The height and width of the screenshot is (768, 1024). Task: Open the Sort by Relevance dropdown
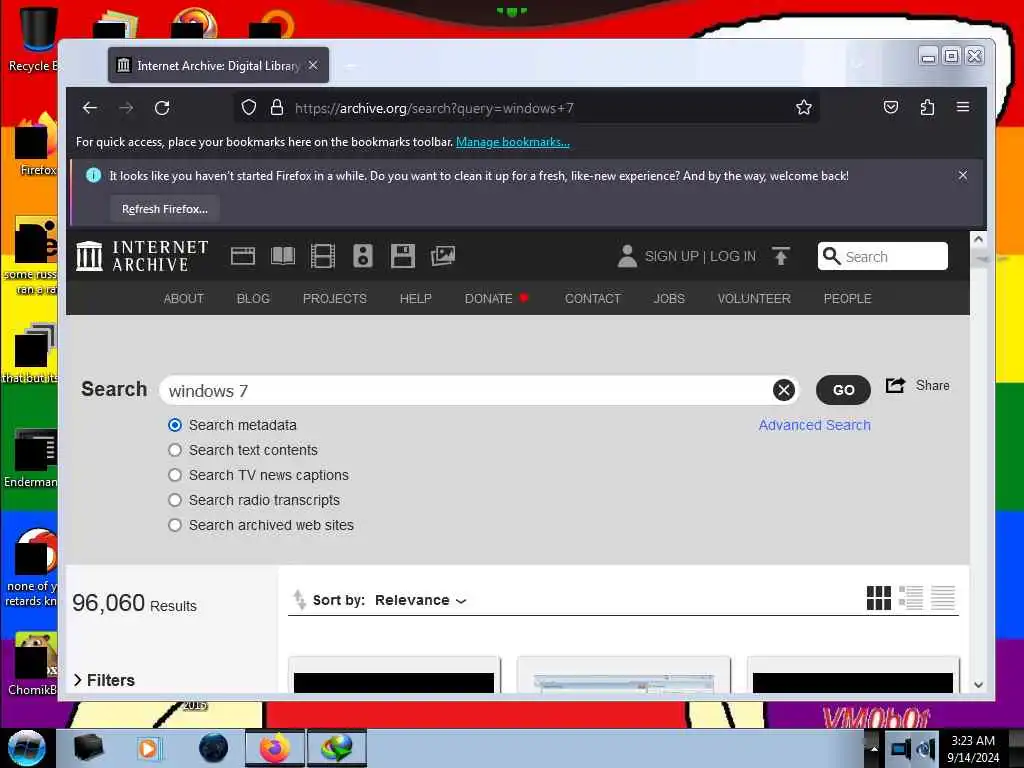[x=421, y=600]
